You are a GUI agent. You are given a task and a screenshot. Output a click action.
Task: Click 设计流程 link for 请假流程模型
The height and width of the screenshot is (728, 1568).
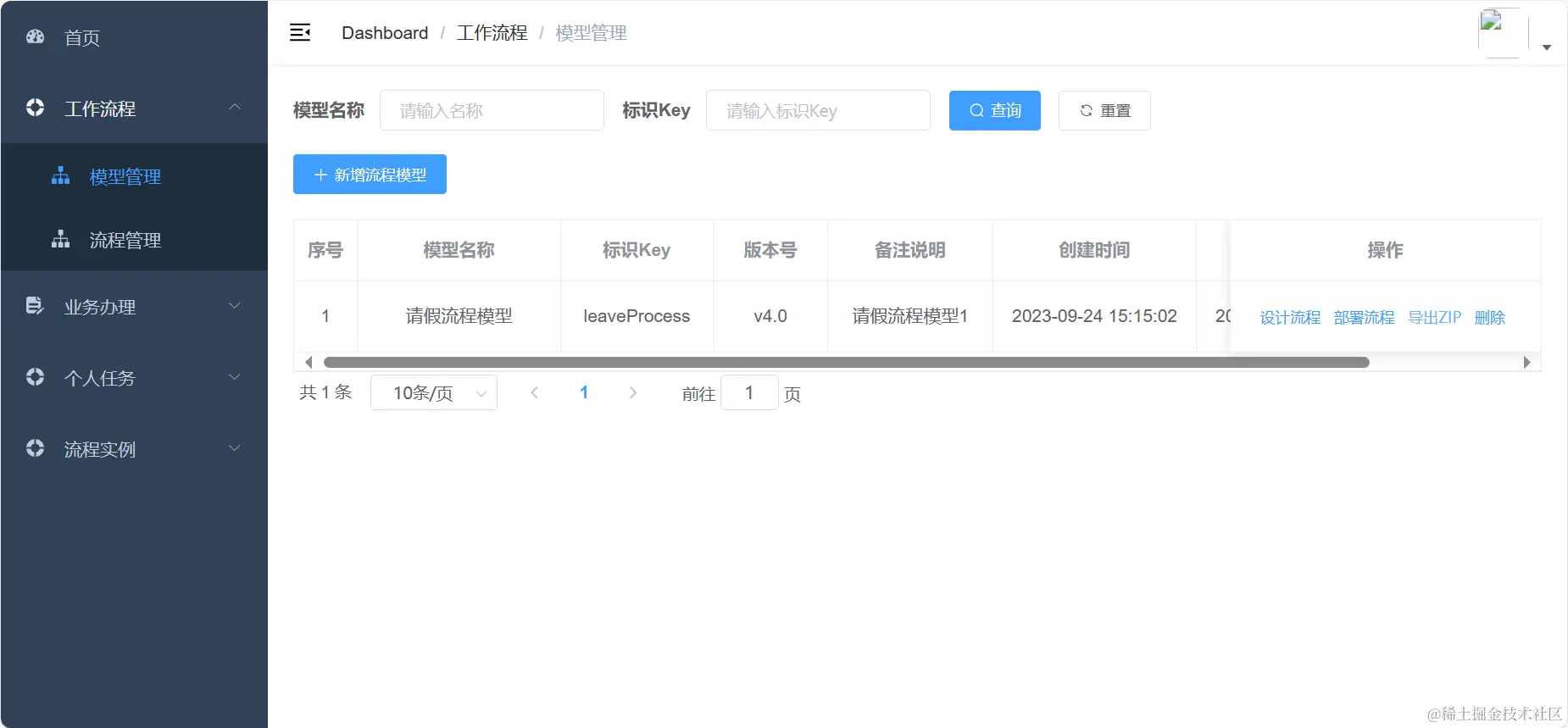(1290, 317)
